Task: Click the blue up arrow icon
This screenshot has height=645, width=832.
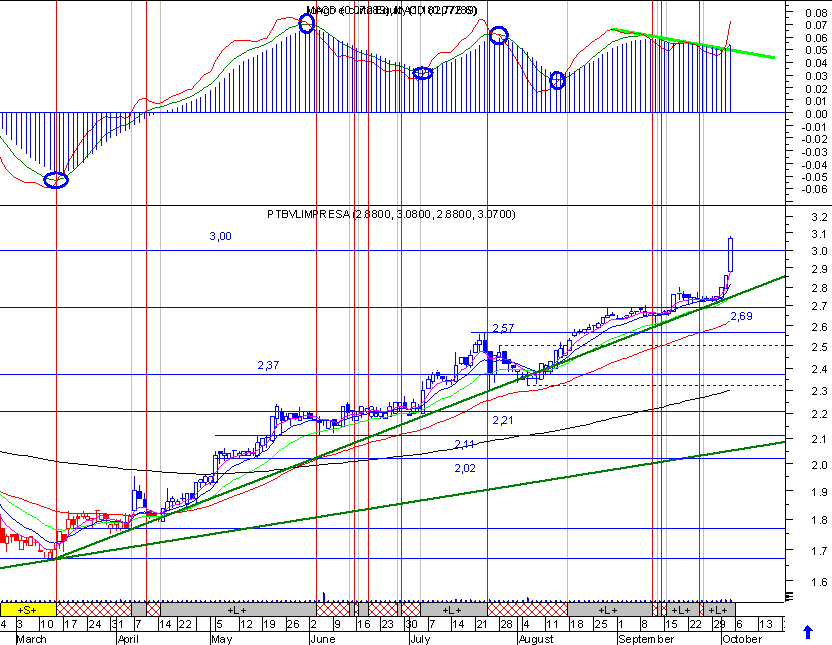Action: [x=808, y=632]
